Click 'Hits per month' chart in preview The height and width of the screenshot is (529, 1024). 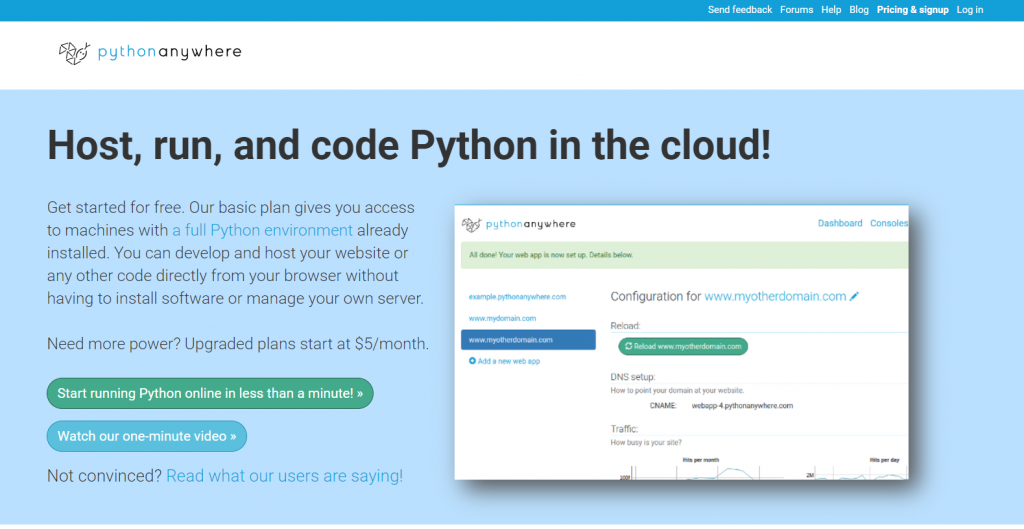[701, 469]
